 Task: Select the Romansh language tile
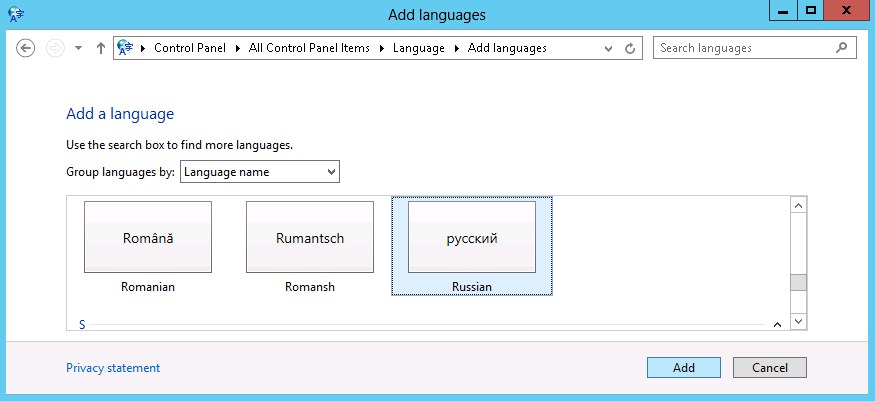pos(310,246)
